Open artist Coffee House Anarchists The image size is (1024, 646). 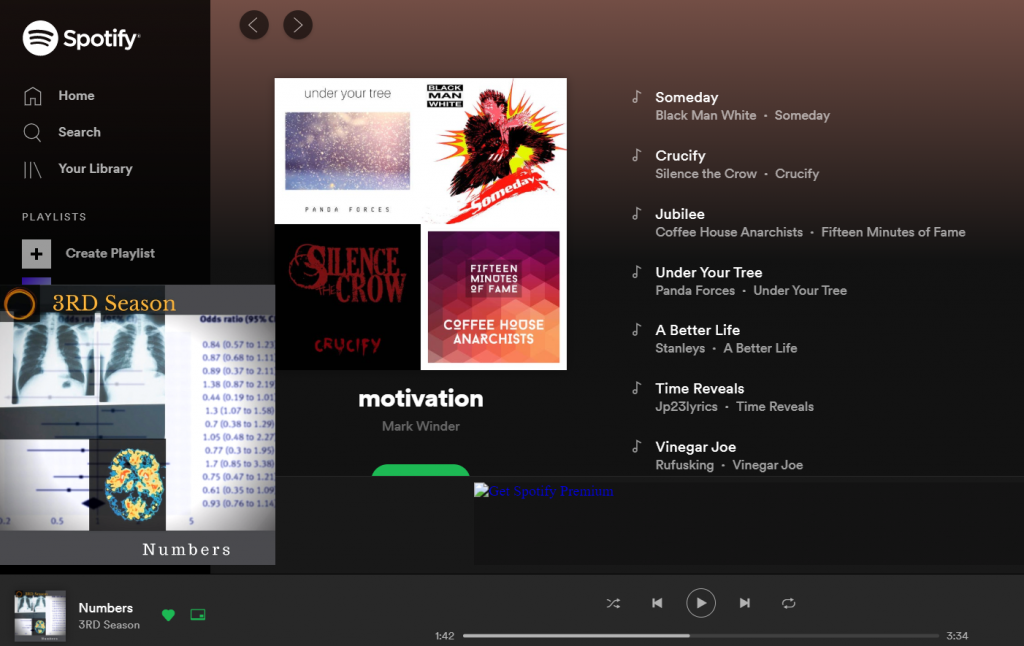729,233
